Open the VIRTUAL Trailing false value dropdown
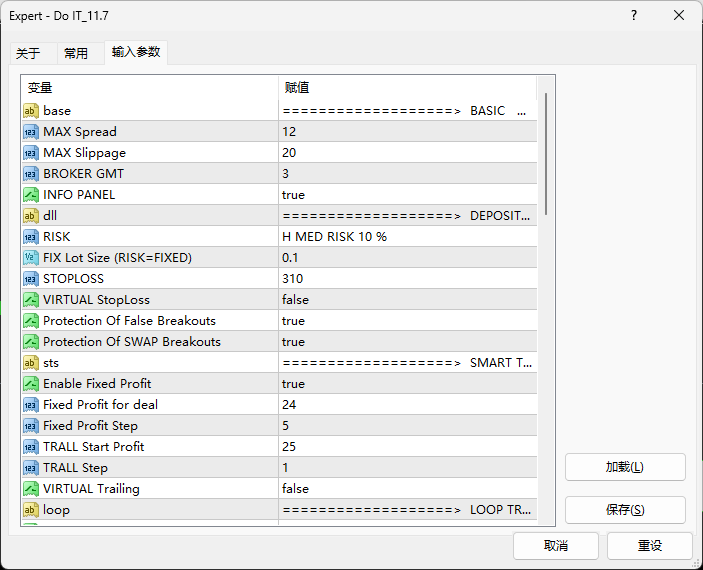Screen dimensions: 703x570 click(408, 489)
